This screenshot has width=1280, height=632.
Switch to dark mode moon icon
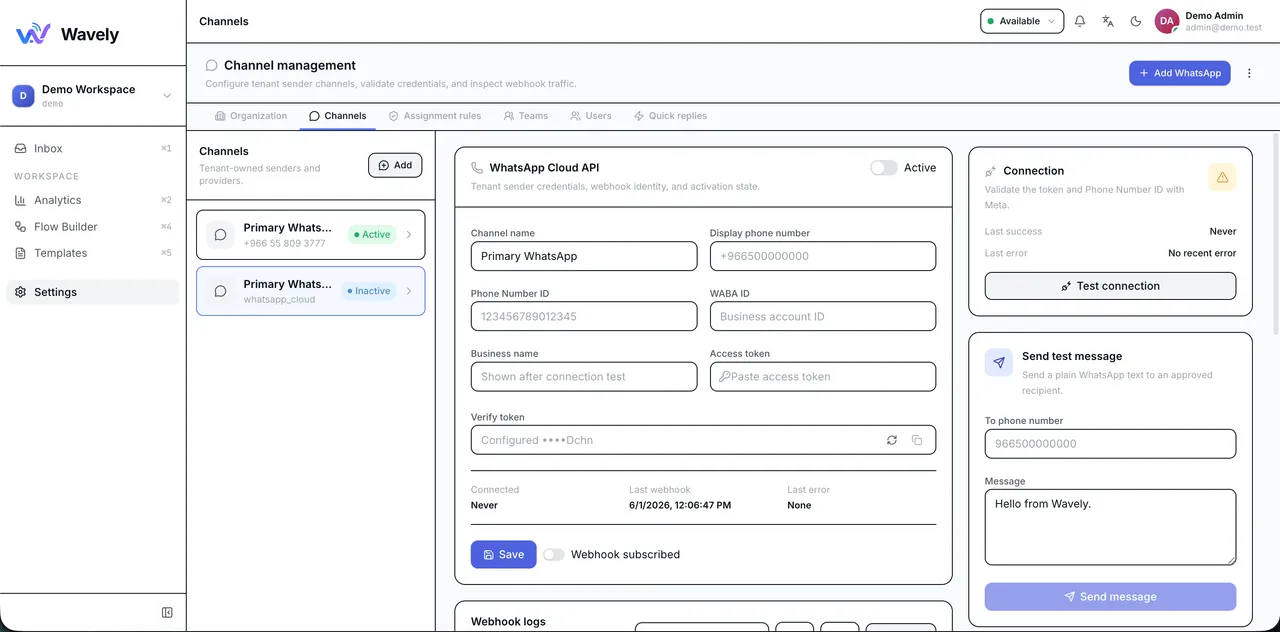[x=1136, y=21]
